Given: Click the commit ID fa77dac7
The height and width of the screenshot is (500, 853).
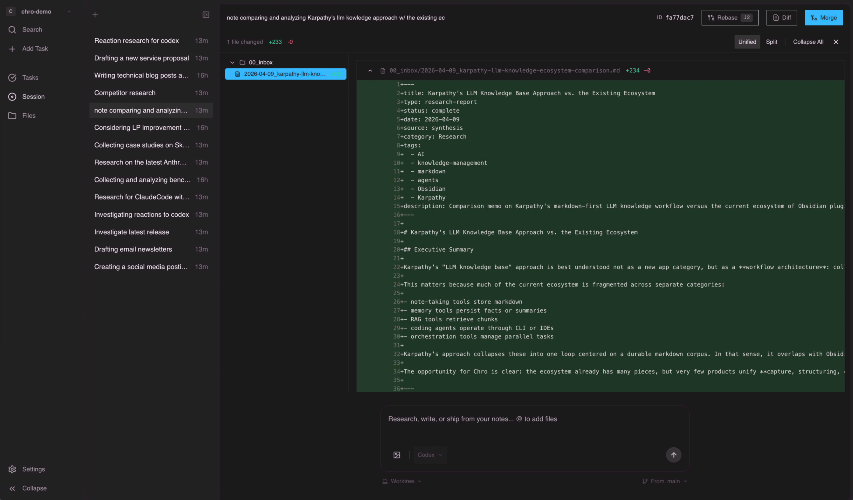Looking at the screenshot, I should [x=679, y=18].
